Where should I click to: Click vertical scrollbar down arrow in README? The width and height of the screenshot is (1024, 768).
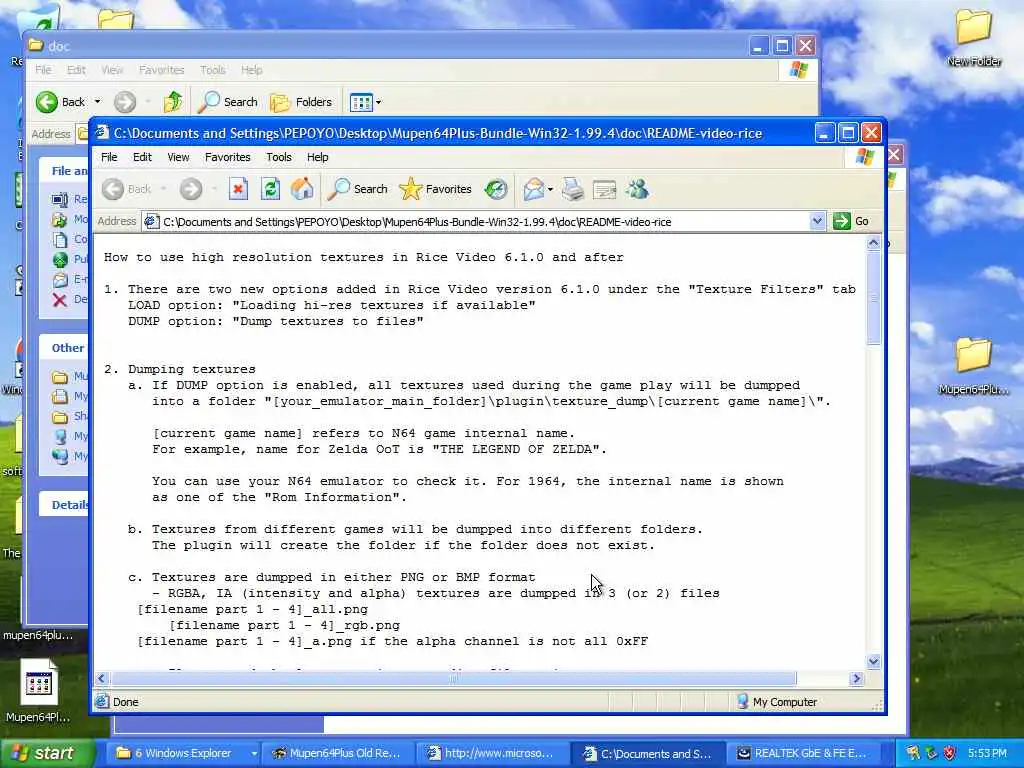point(874,662)
